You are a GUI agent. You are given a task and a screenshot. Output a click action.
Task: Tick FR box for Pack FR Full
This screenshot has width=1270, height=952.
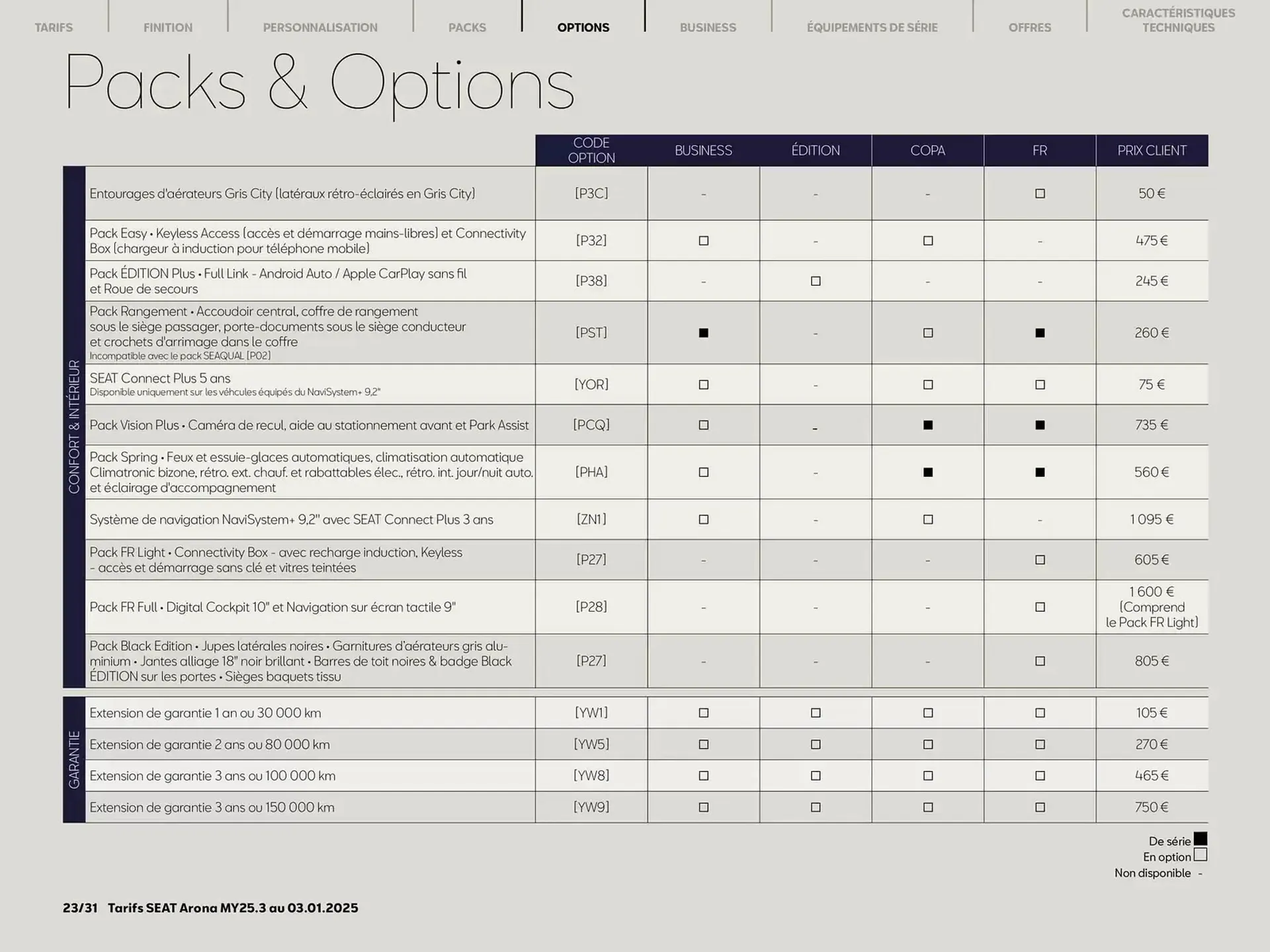(x=1040, y=607)
